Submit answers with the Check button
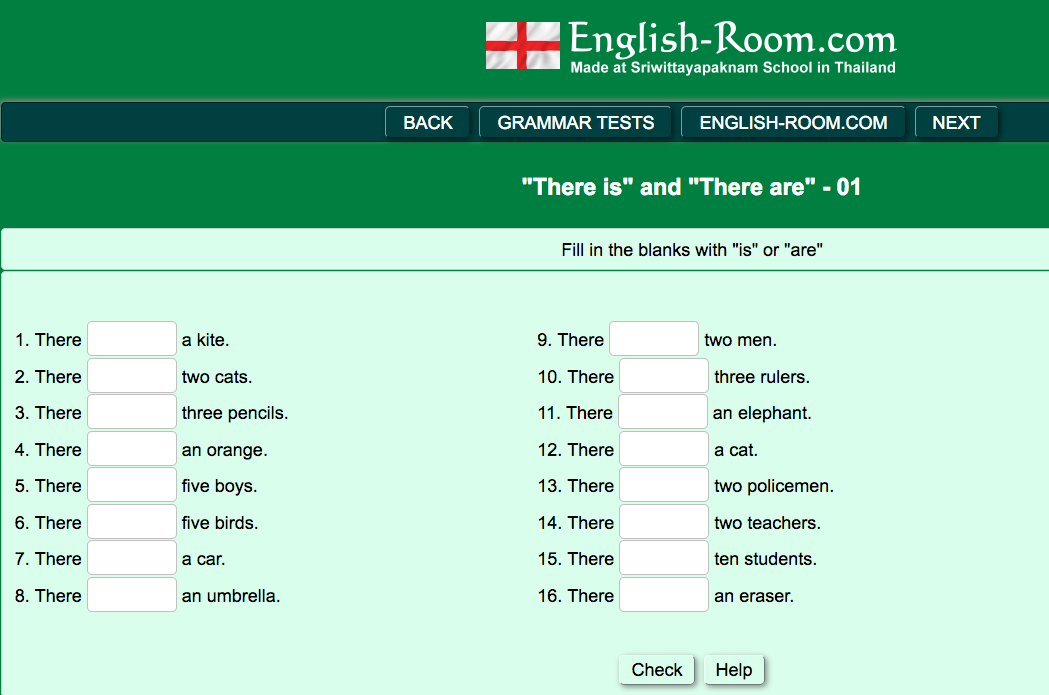 pyautogui.click(x=656, y=670)
